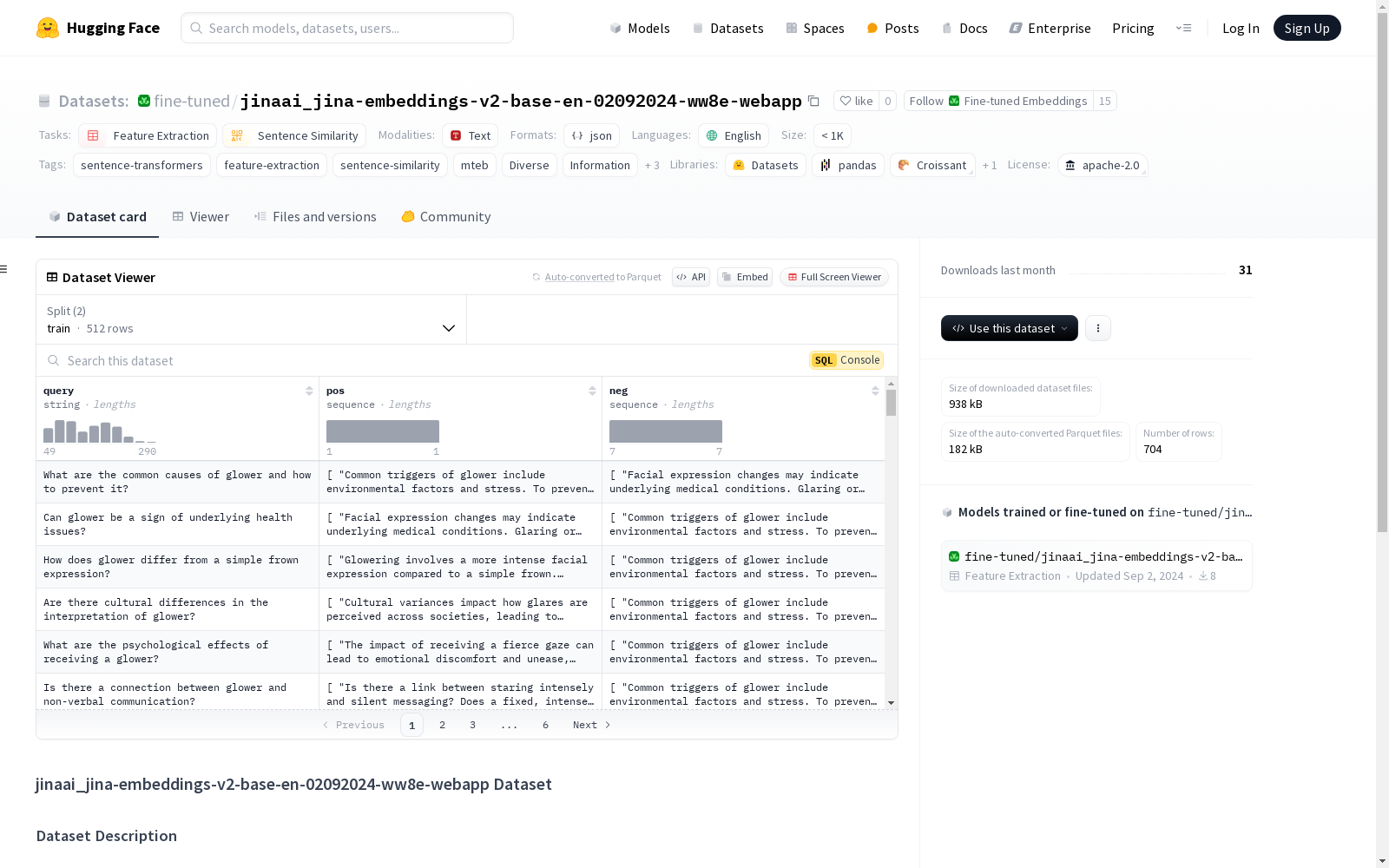Expand the +1 more libraries
Image resolution: width=1389 pixels, height=868 pixels.
(990, 165)
